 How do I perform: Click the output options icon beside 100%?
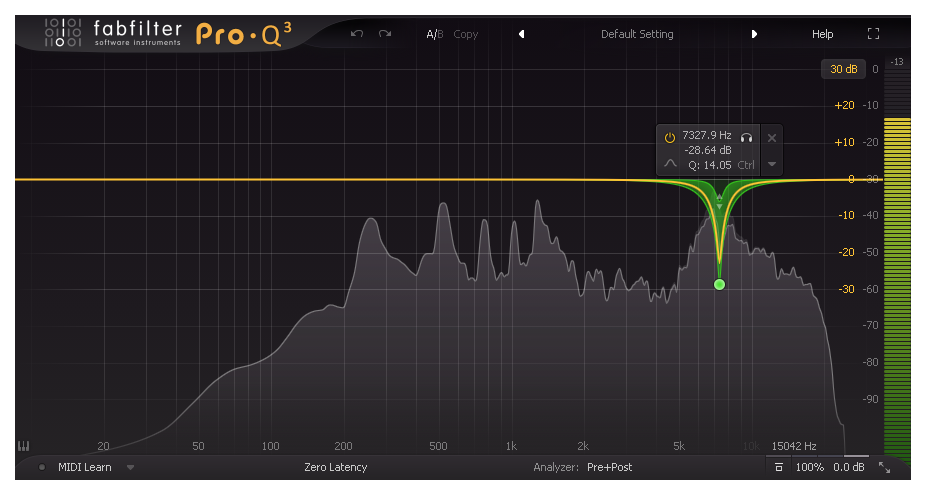pos(779,467)
